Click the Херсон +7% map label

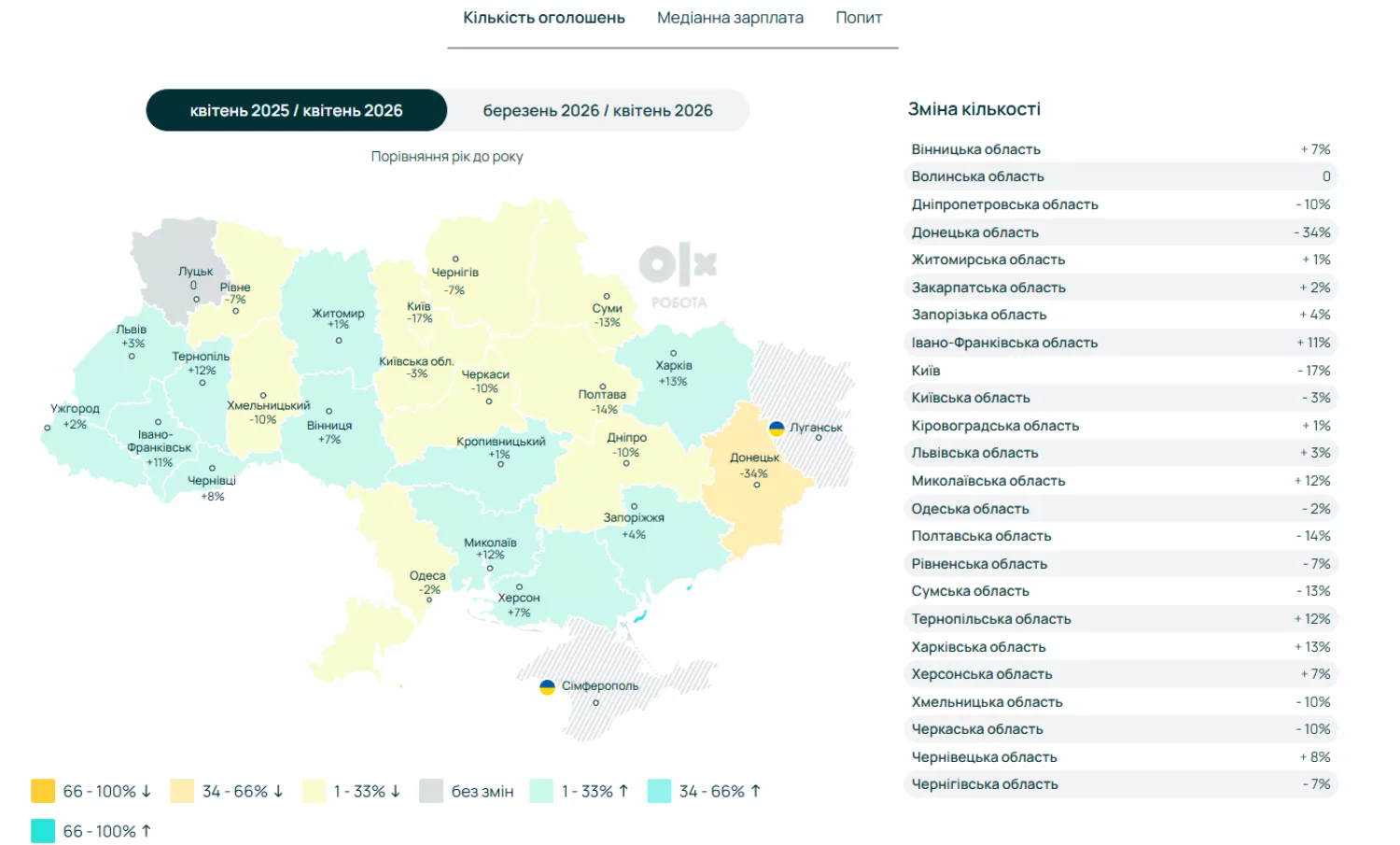[519, 605]
